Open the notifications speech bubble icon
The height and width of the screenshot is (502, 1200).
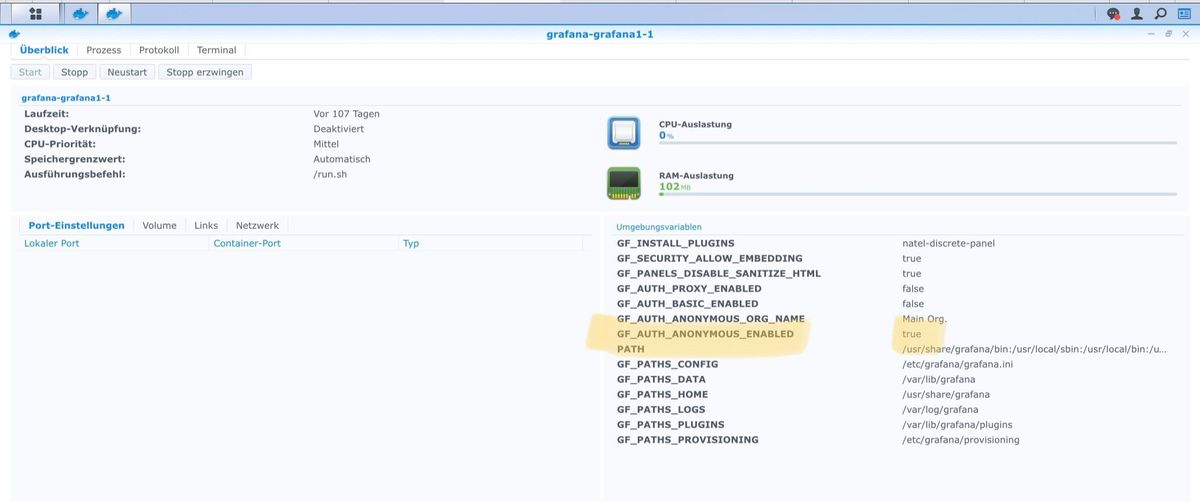(x=1114, y=14)
